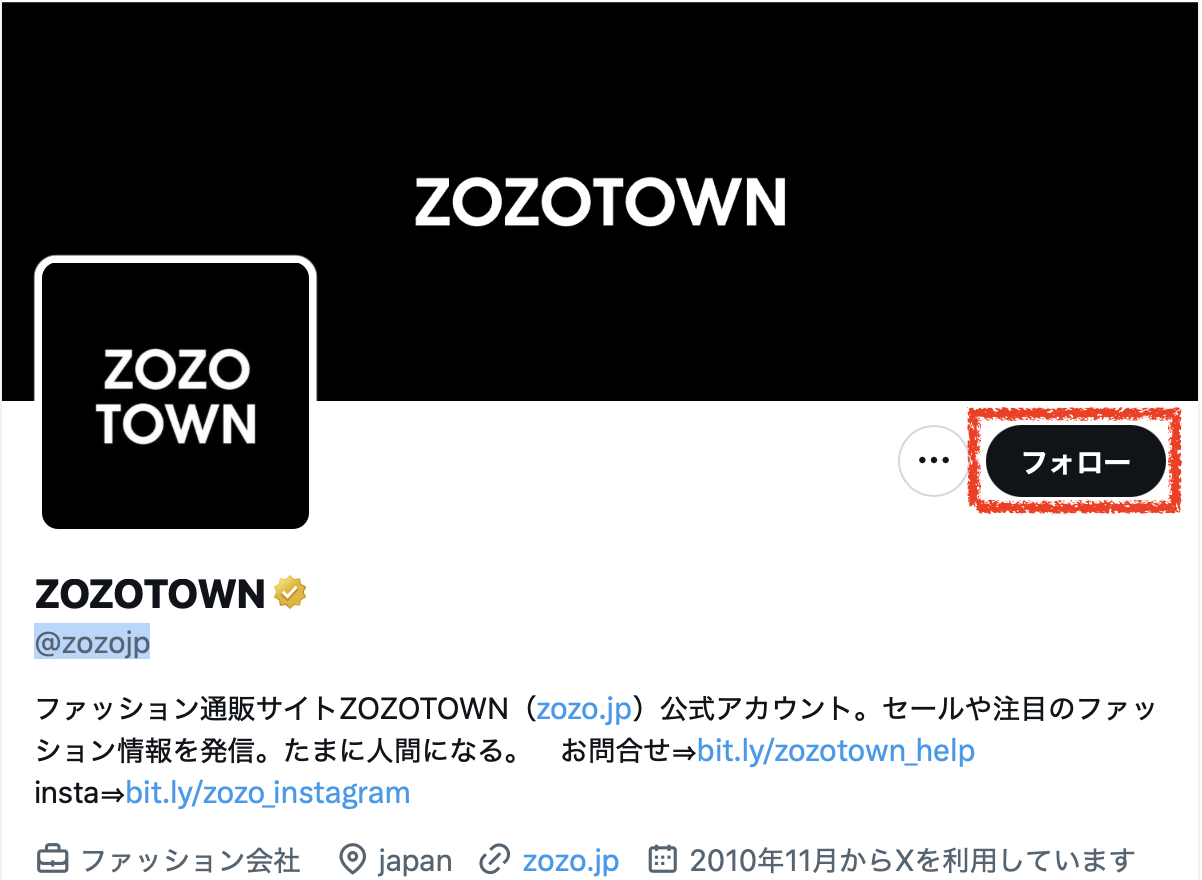Screen dimensions: 1202x880
Task: Click the japan location text
Action: coord(415,859)
